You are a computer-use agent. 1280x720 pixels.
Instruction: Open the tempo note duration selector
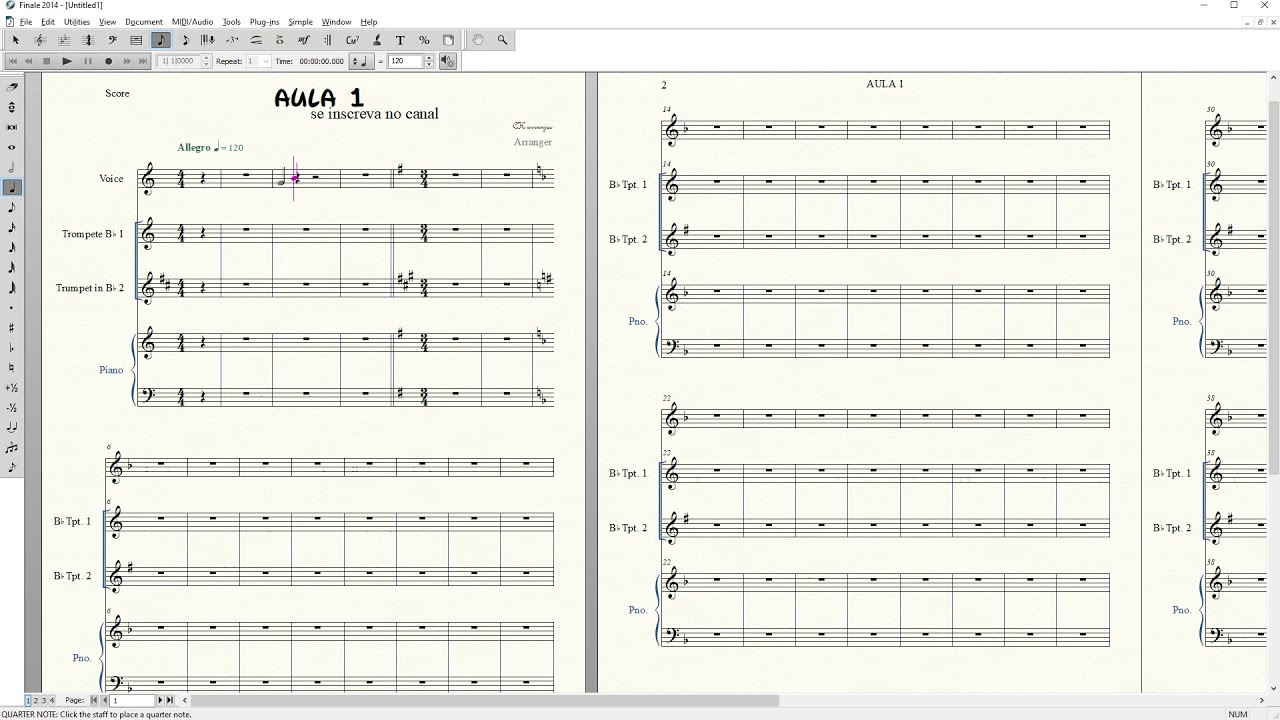tap(363, 61)
